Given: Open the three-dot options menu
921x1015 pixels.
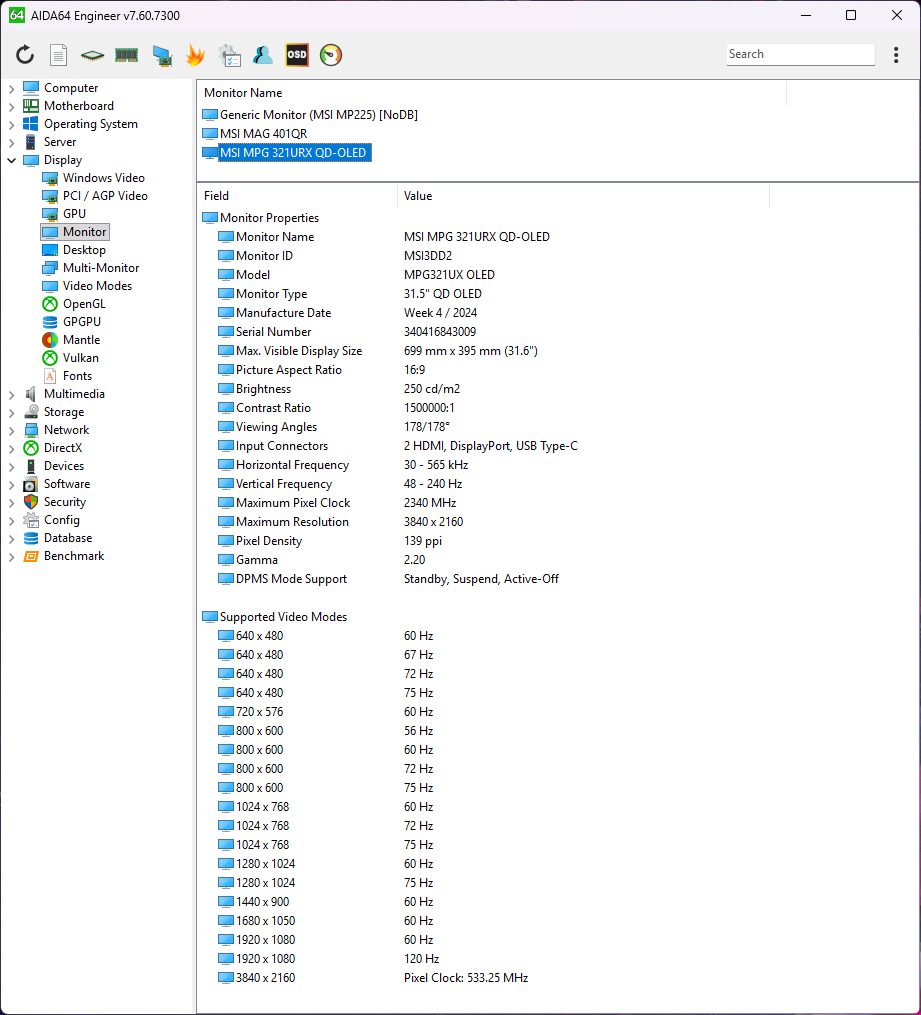Looking at the screenshot, I should click(x=896, y=55).
